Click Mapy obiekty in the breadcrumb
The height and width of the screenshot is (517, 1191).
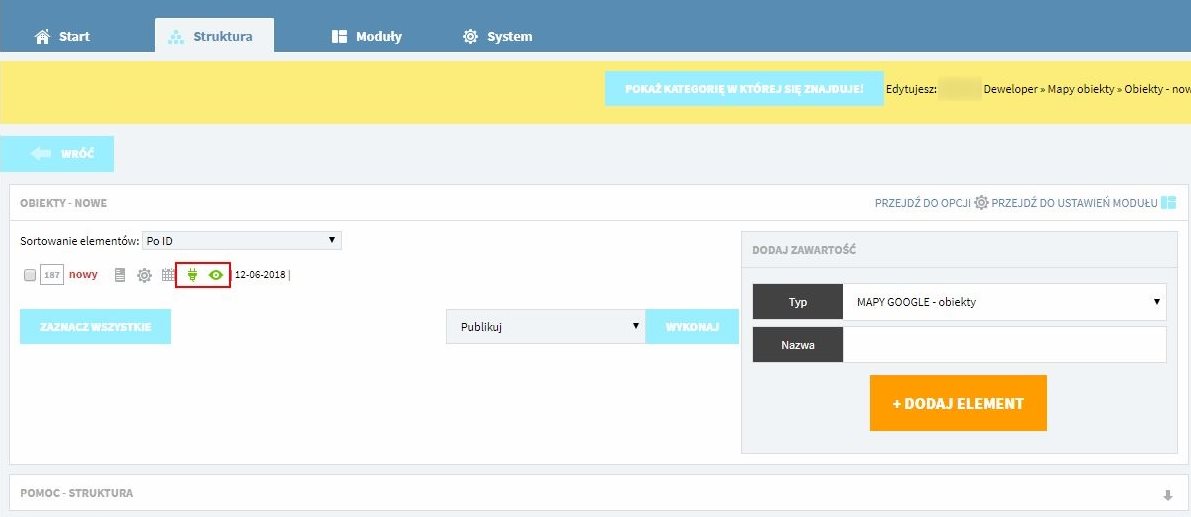(x=1081, y=89)
